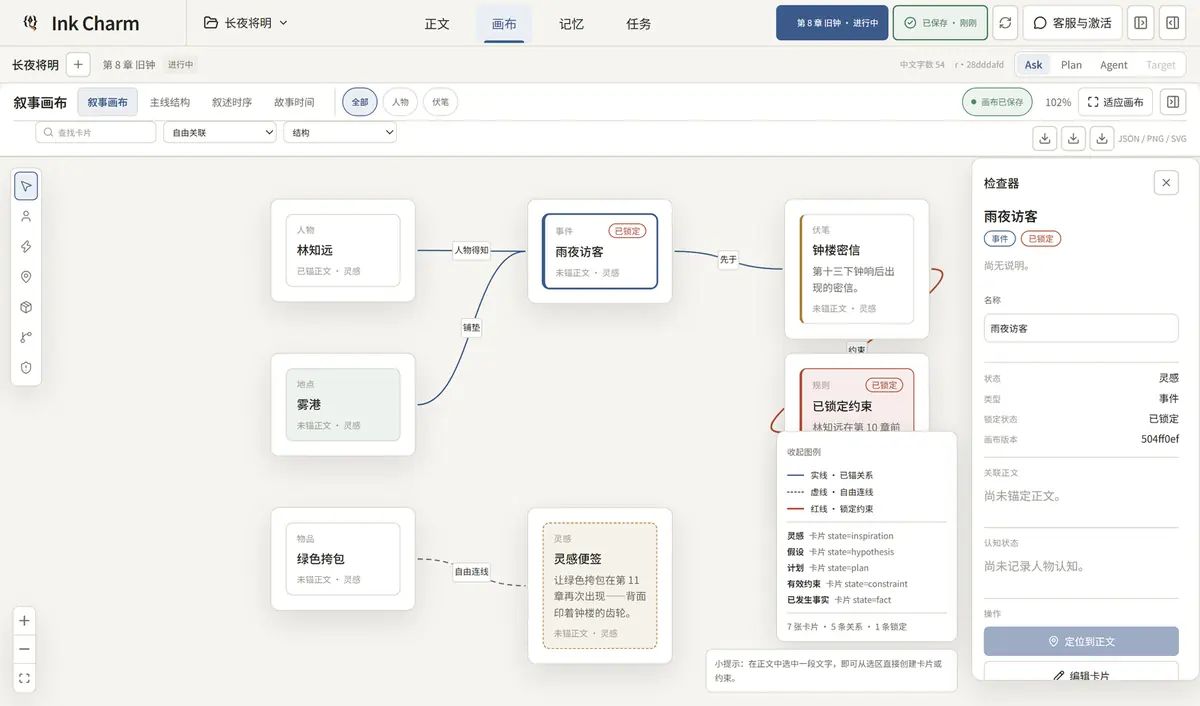Add a new chapter with the plus icon
1200x706 pixels.
click(79, 65)
